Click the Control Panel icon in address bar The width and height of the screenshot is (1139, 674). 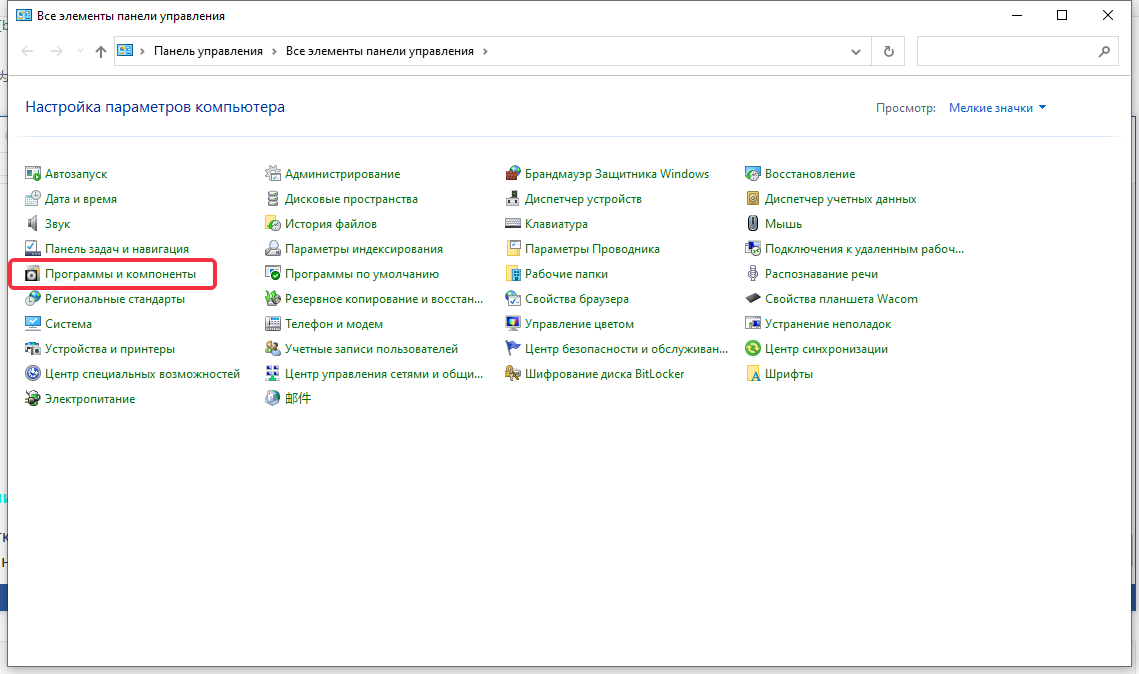(125, 51)
